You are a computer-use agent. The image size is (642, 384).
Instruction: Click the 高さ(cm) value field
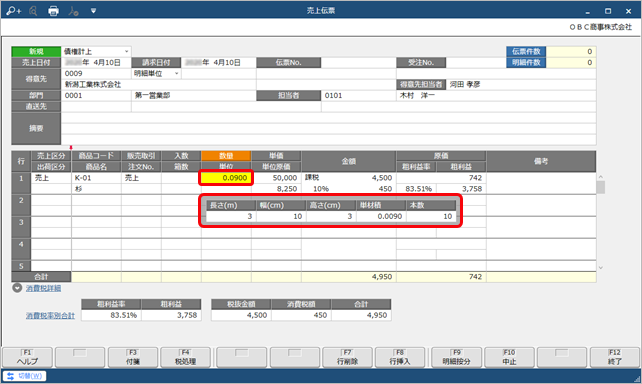(x=331, y=216)
